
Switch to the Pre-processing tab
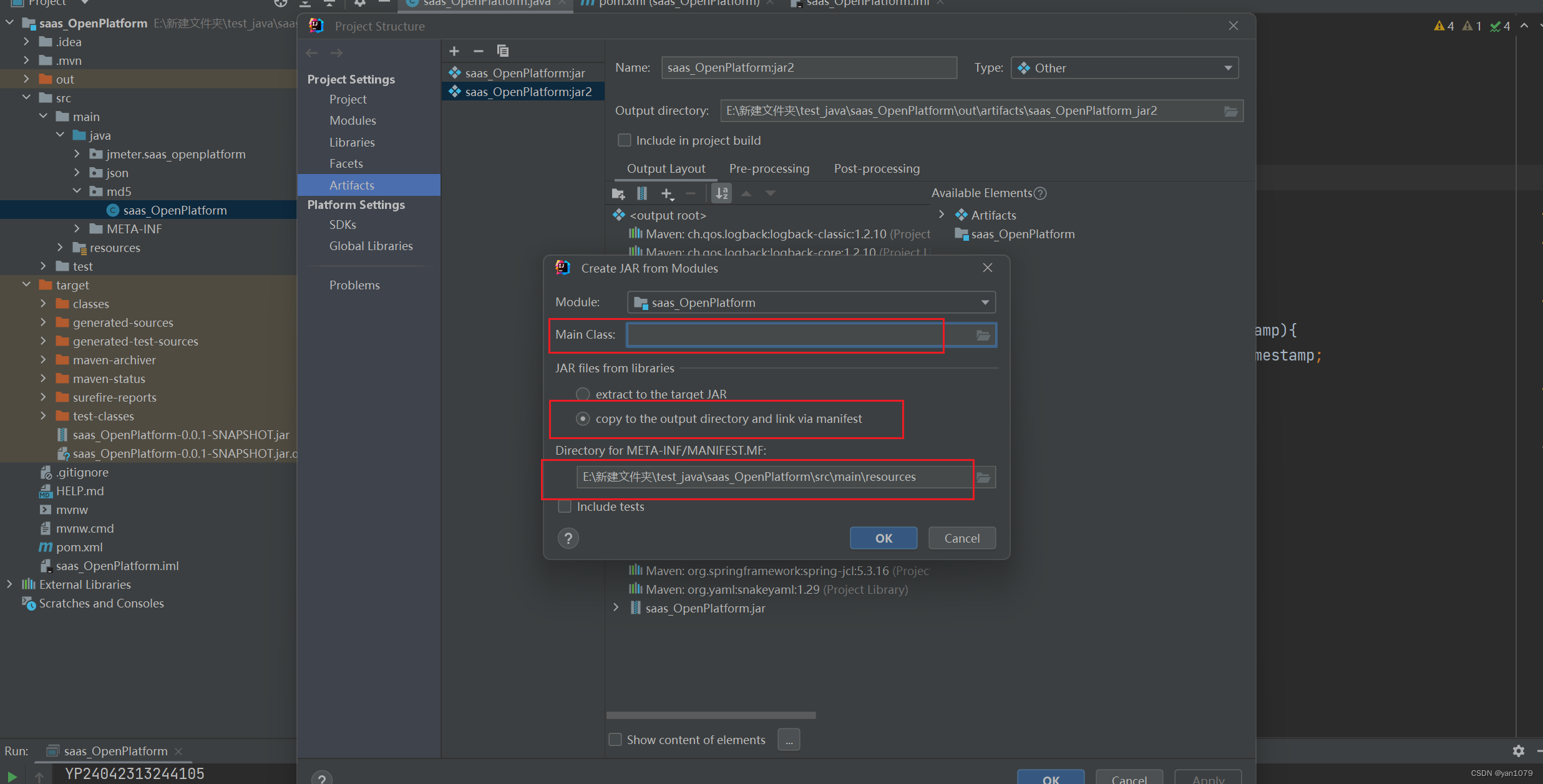click(769, 168)
